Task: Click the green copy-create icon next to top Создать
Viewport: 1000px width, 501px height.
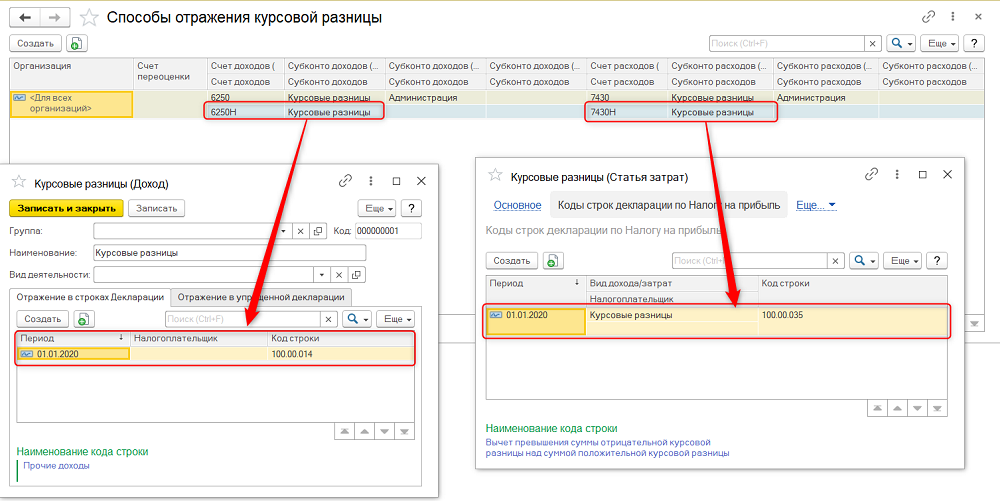Action: [77, 43]
